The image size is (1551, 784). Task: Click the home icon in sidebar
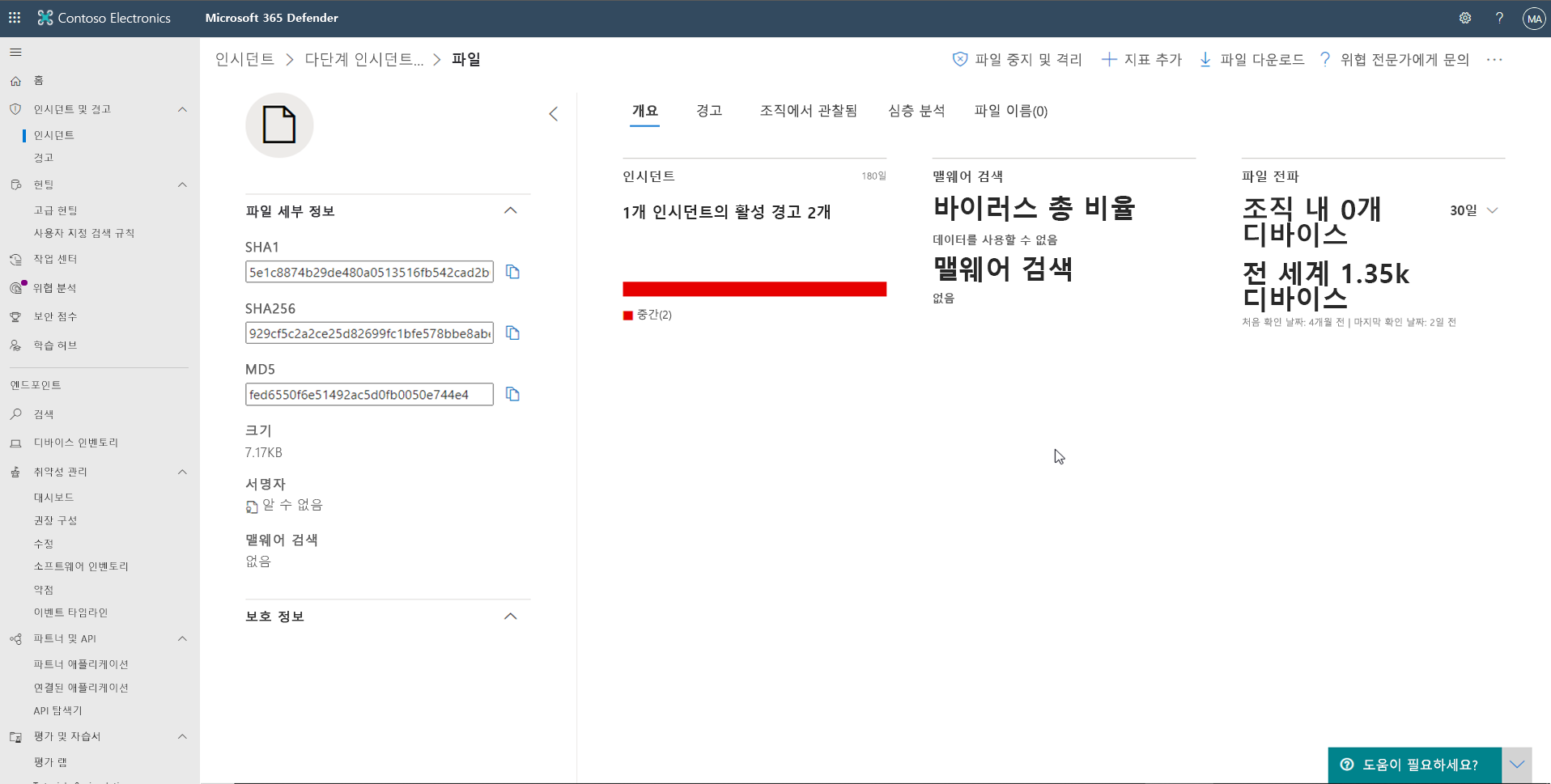click(15, 81)
